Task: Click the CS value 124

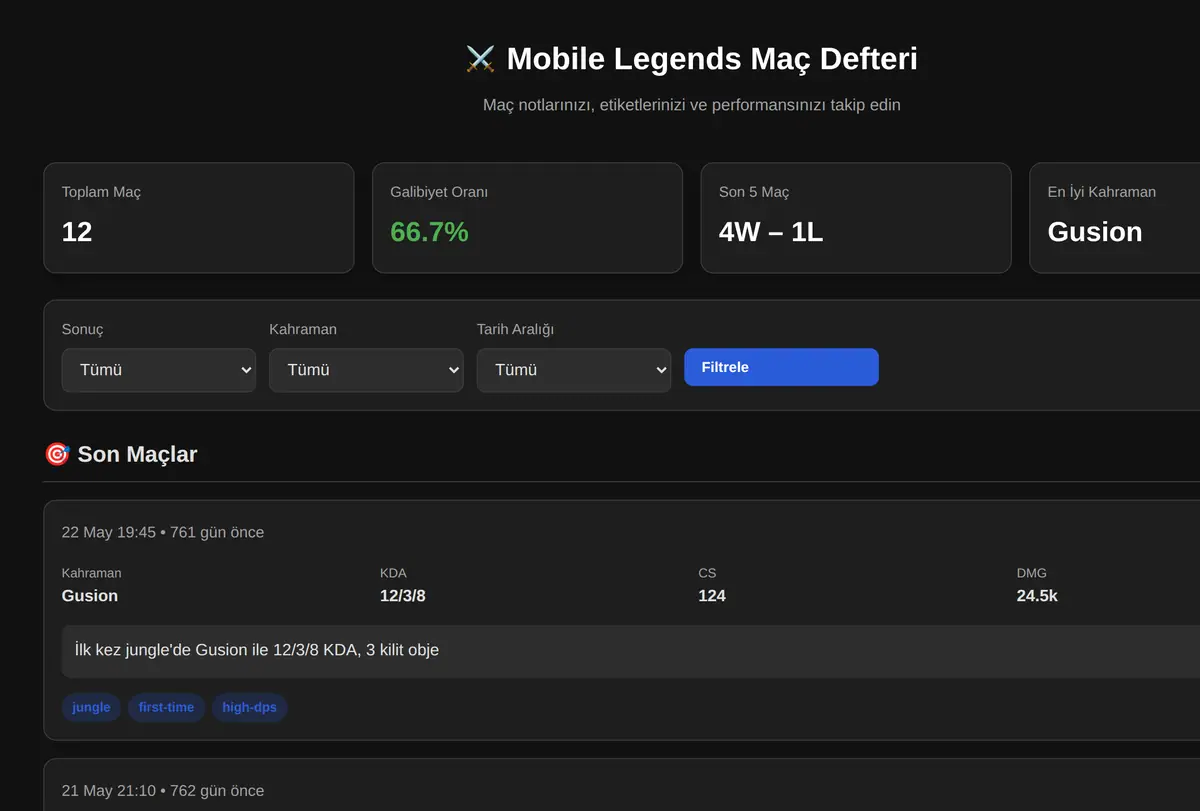Action: [712, 596]
